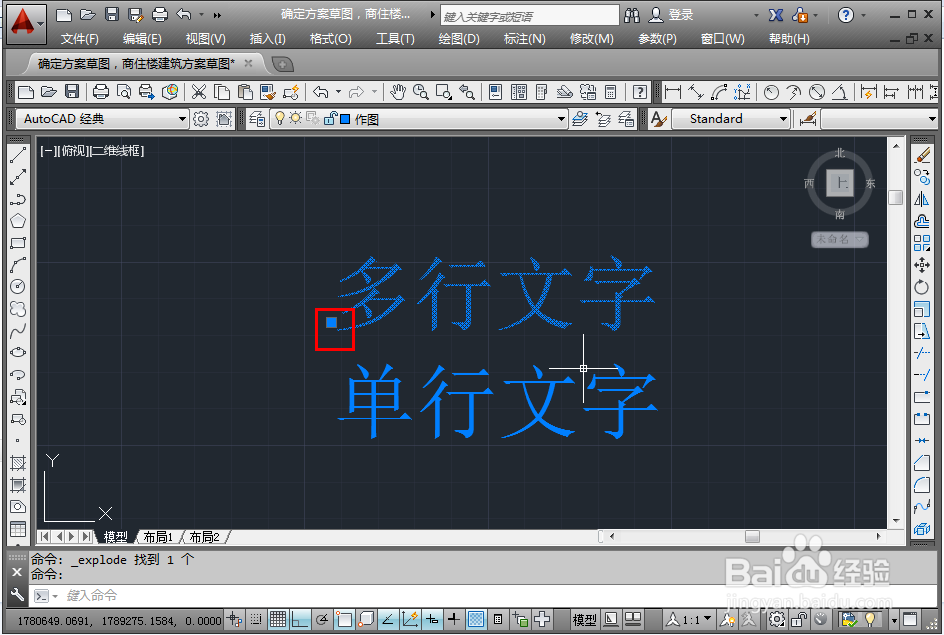This screenshot has height=635, width=944.
Task: Enable Object Snap in the status bar
Action: point(343,621)
